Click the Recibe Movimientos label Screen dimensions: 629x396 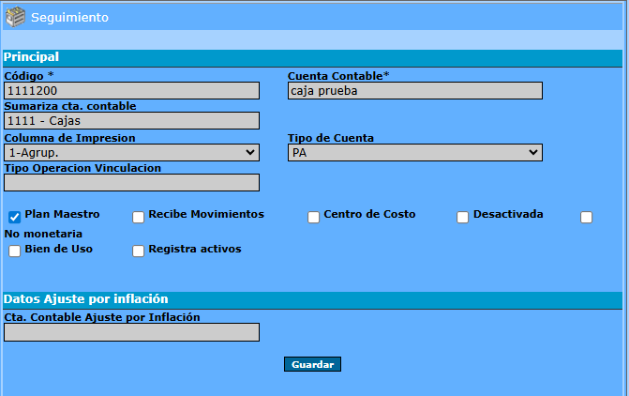206,214
